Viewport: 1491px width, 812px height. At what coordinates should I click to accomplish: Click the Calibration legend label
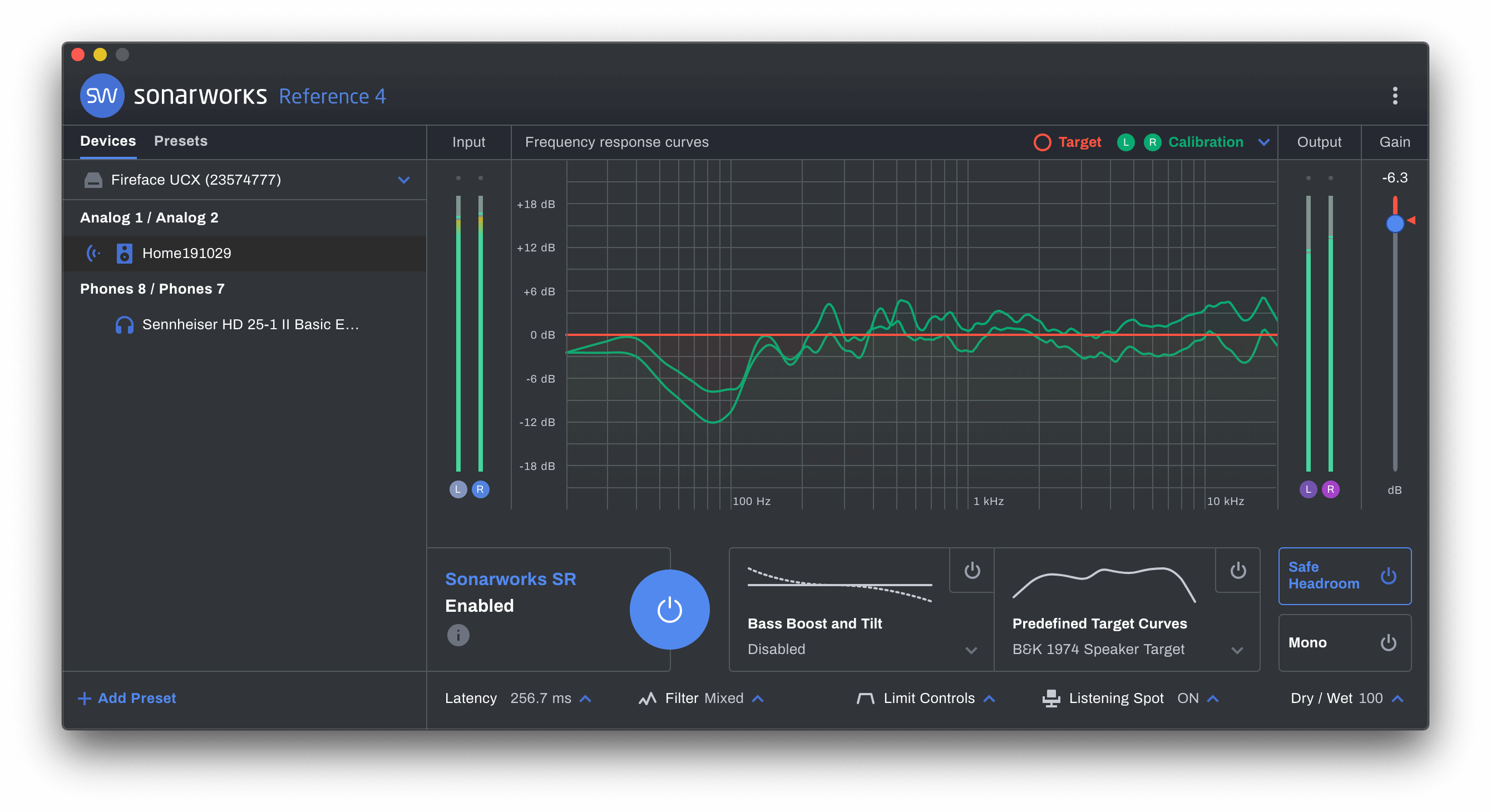click(x=1205, y=142)
